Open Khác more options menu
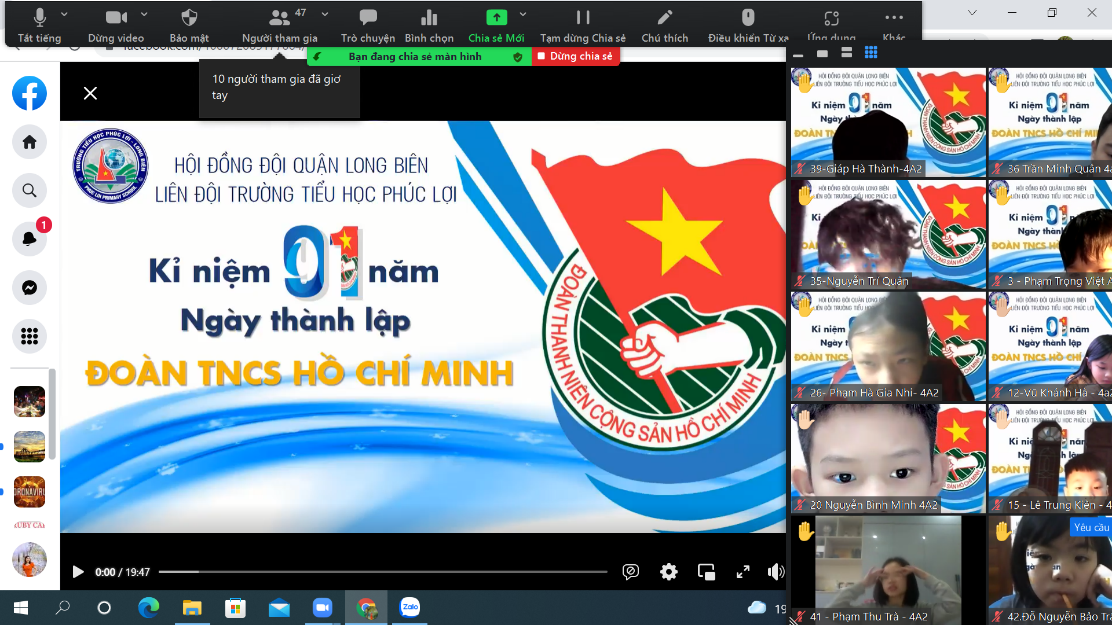 [894, 24]
